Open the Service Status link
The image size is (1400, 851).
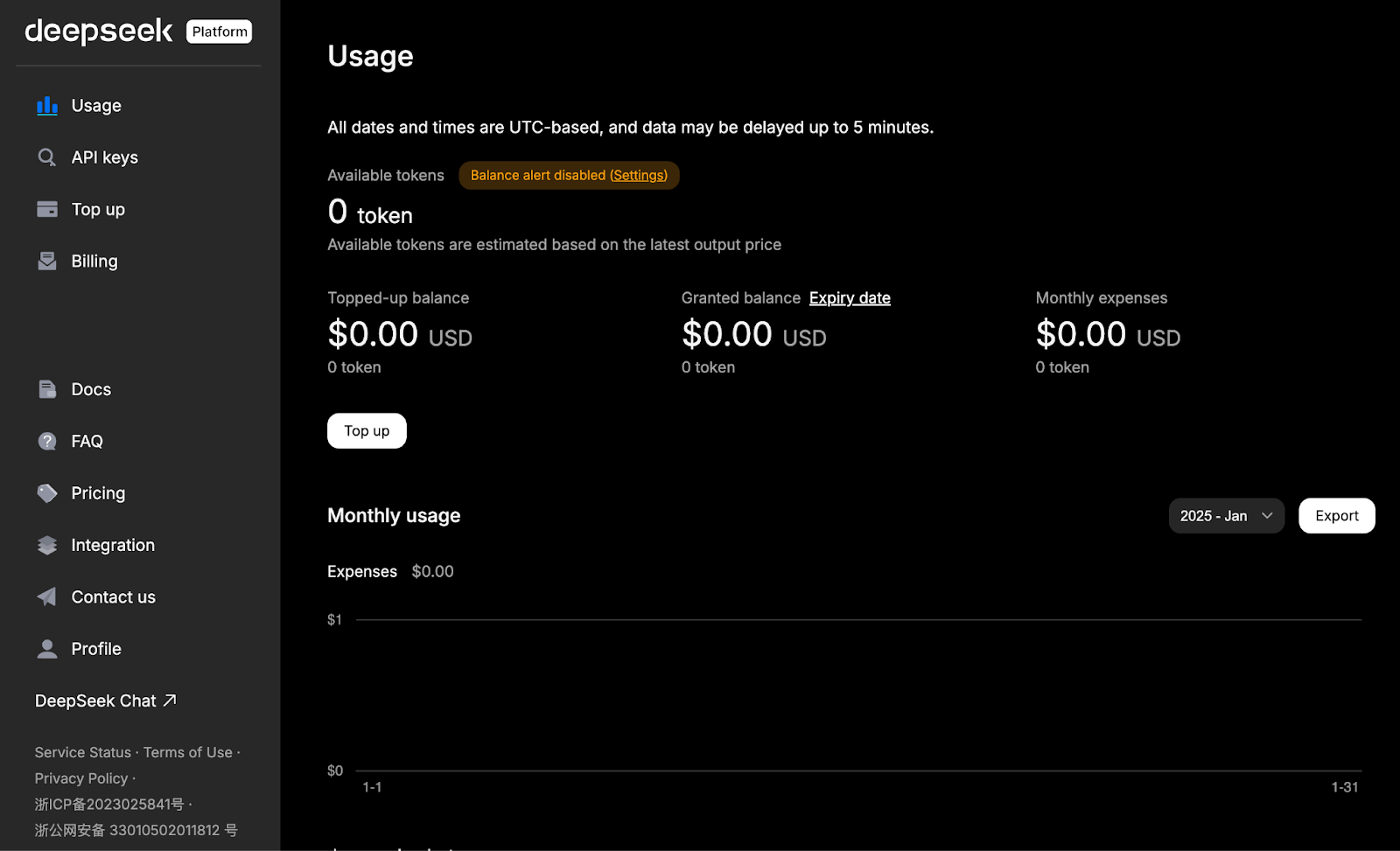(82, 752)
